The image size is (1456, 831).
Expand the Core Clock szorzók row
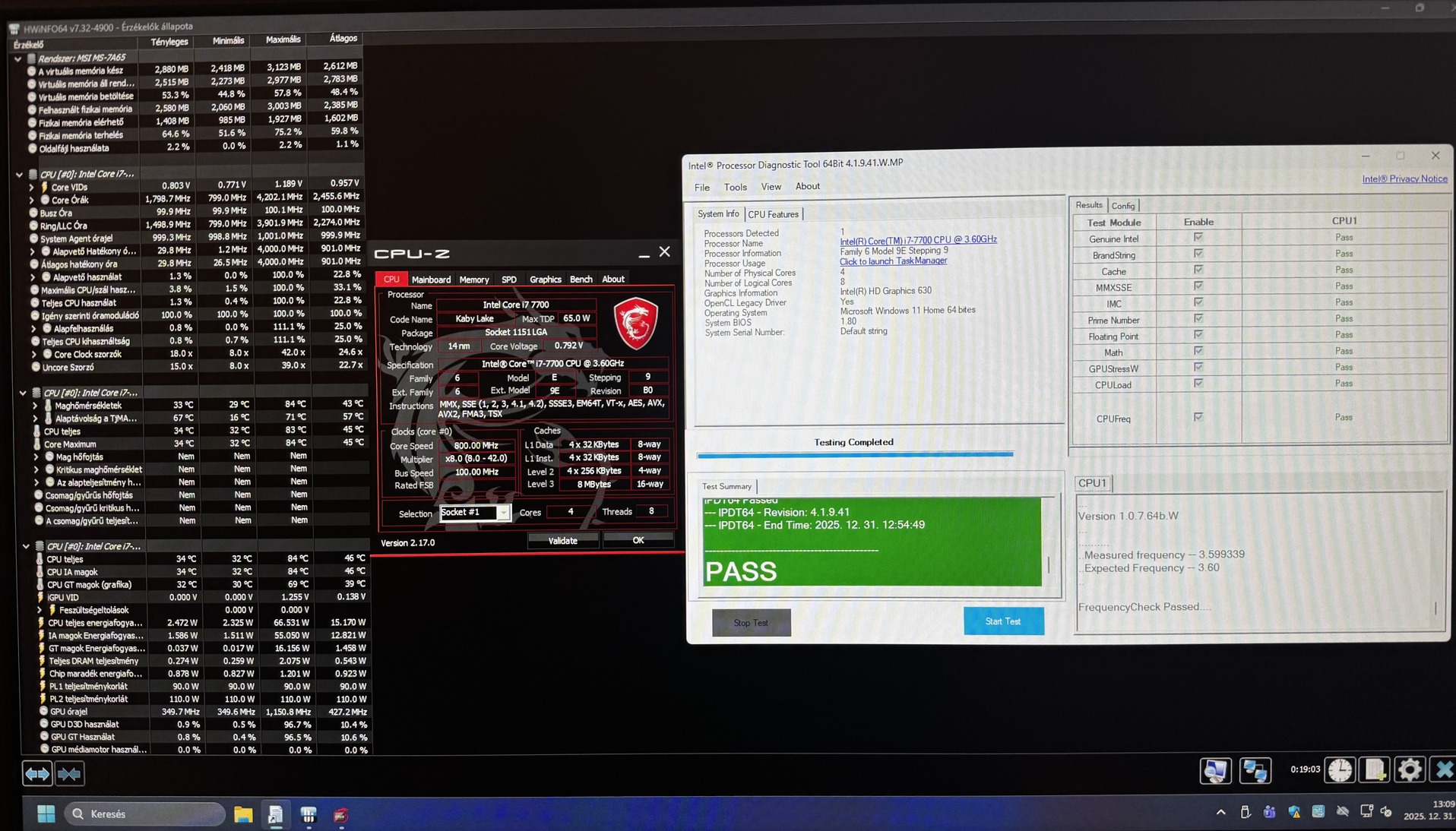click(34, 354)
